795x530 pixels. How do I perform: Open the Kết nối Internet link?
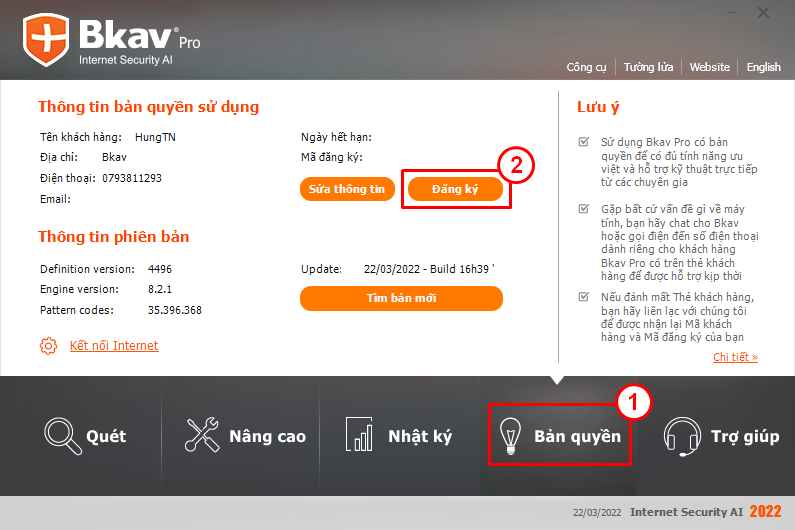(114, 346)
